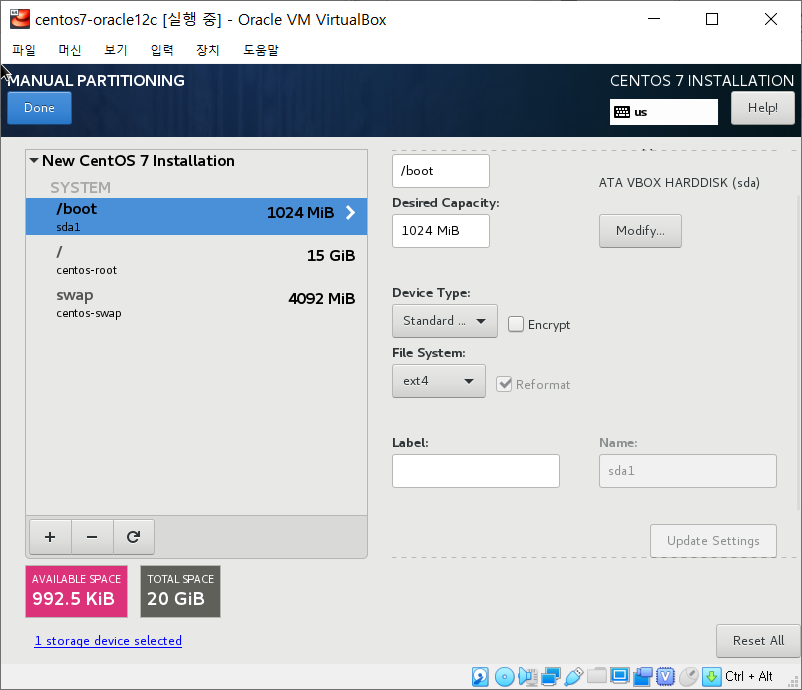Click the minus icon to remove mount point
The image size is (802, 690).
(92, 537)
